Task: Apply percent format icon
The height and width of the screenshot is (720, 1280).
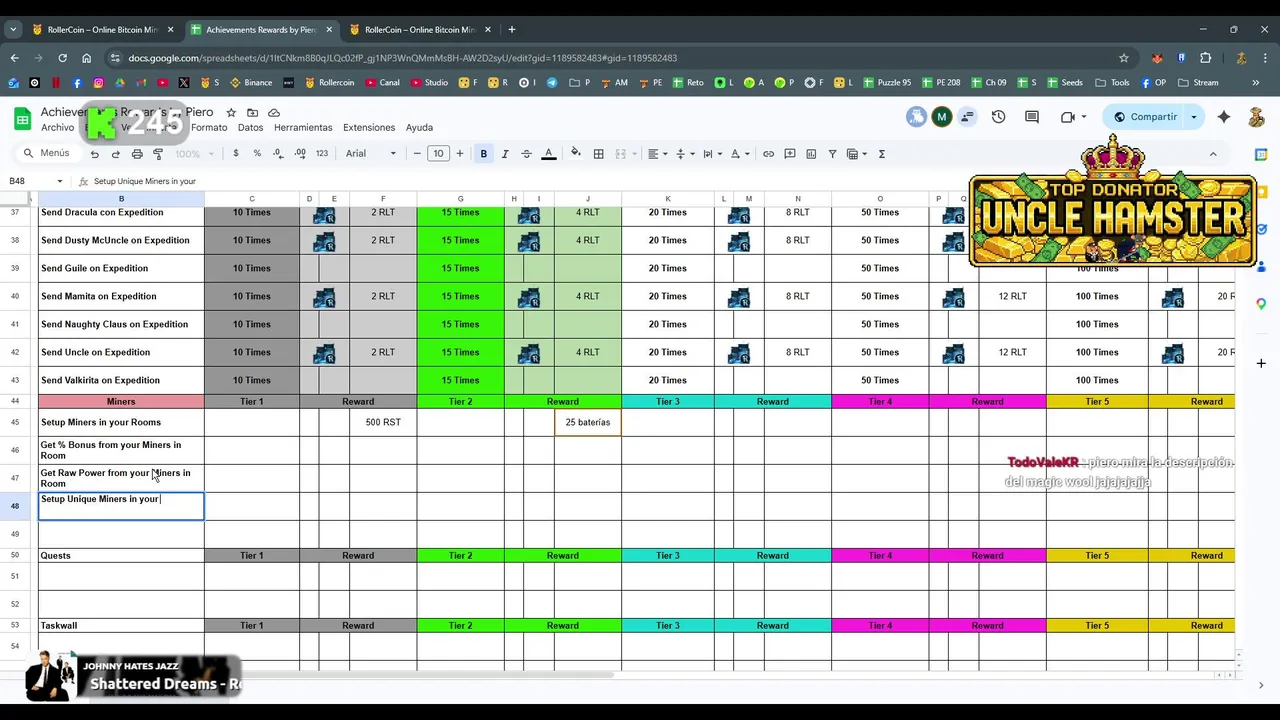Action: pyautogui.click(x=257, y=154)
